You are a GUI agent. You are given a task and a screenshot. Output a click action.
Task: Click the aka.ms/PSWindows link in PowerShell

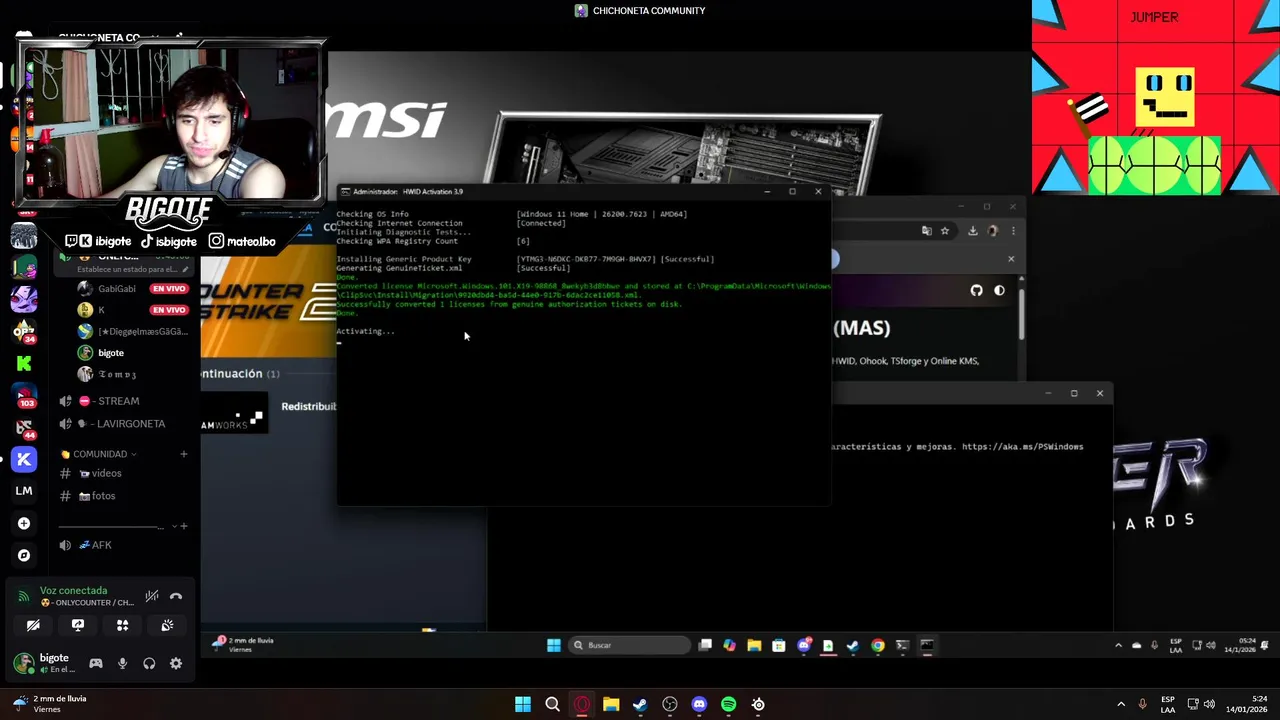pyautogui.click(x=1022, y=447)
